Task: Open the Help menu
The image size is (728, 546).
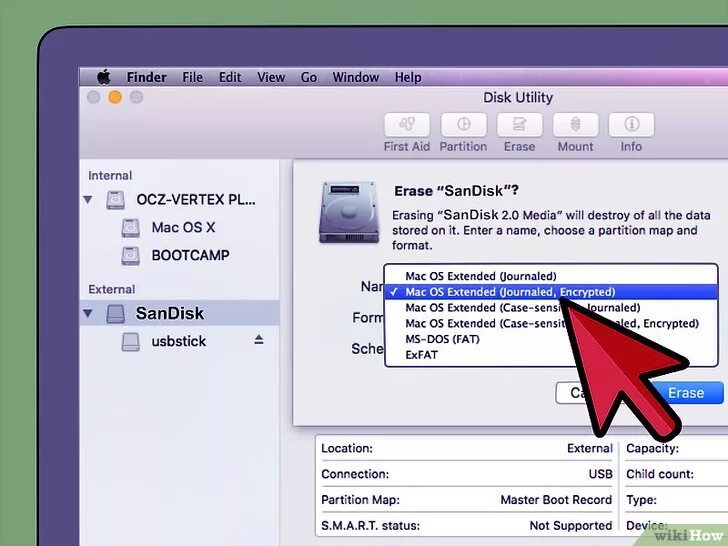Action: (x=408, y=77)
